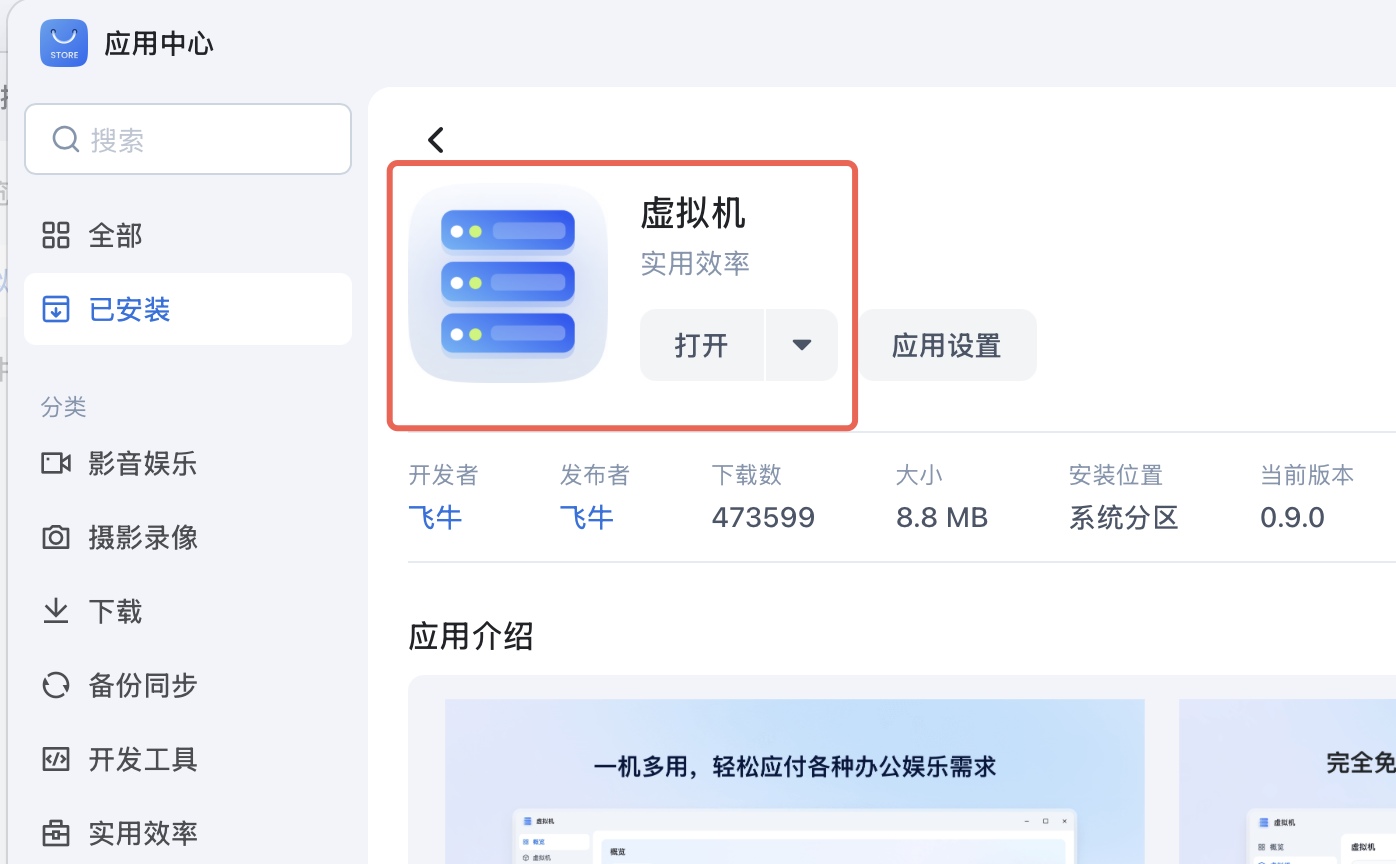1396x864 pixels.
Task: Go back with the left chevron arrow
Action: click(435, 139)
